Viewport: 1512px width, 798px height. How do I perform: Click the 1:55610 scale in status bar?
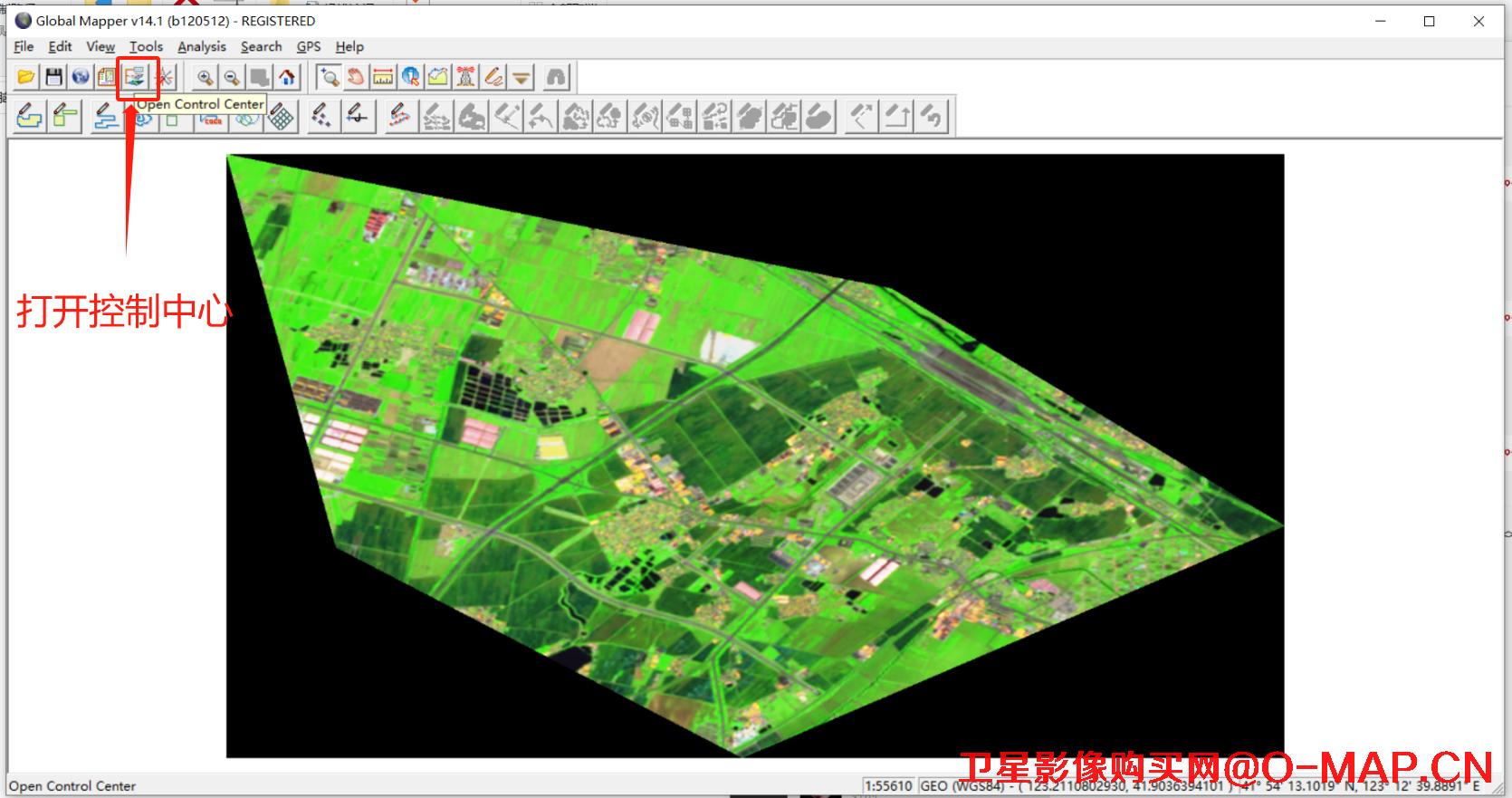click(888, 786)
